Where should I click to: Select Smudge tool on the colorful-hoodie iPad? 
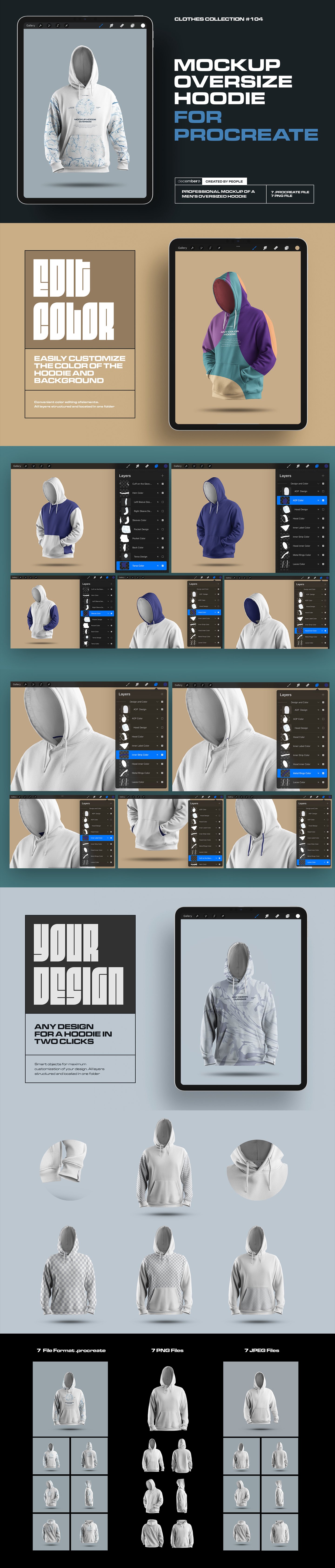(x=265, y=248)
